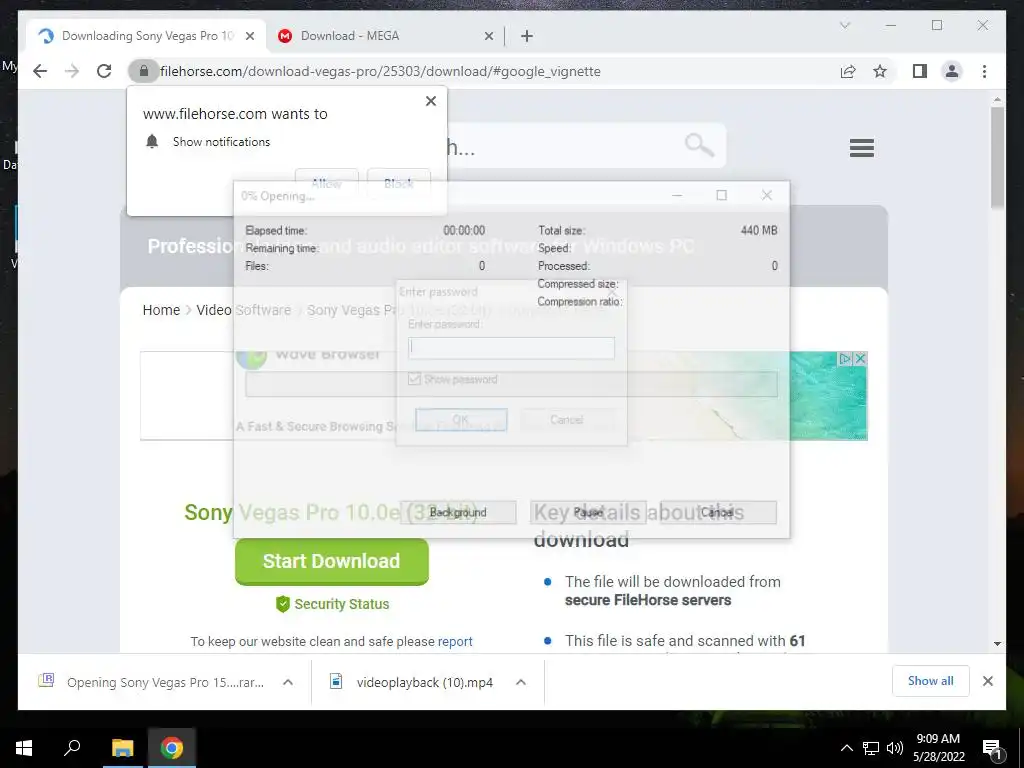Image resolution: width=1024 pixels, height=768 pixels.
Task: Click the Start Download button
Action: coord(332,561)
